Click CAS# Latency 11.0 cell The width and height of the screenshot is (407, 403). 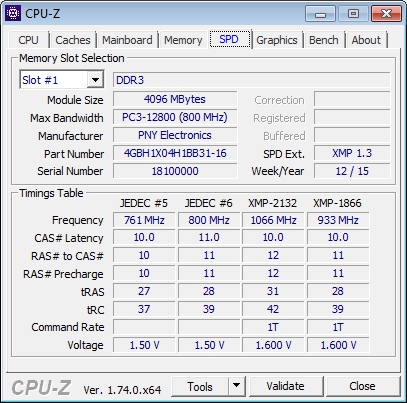(209, 238)
